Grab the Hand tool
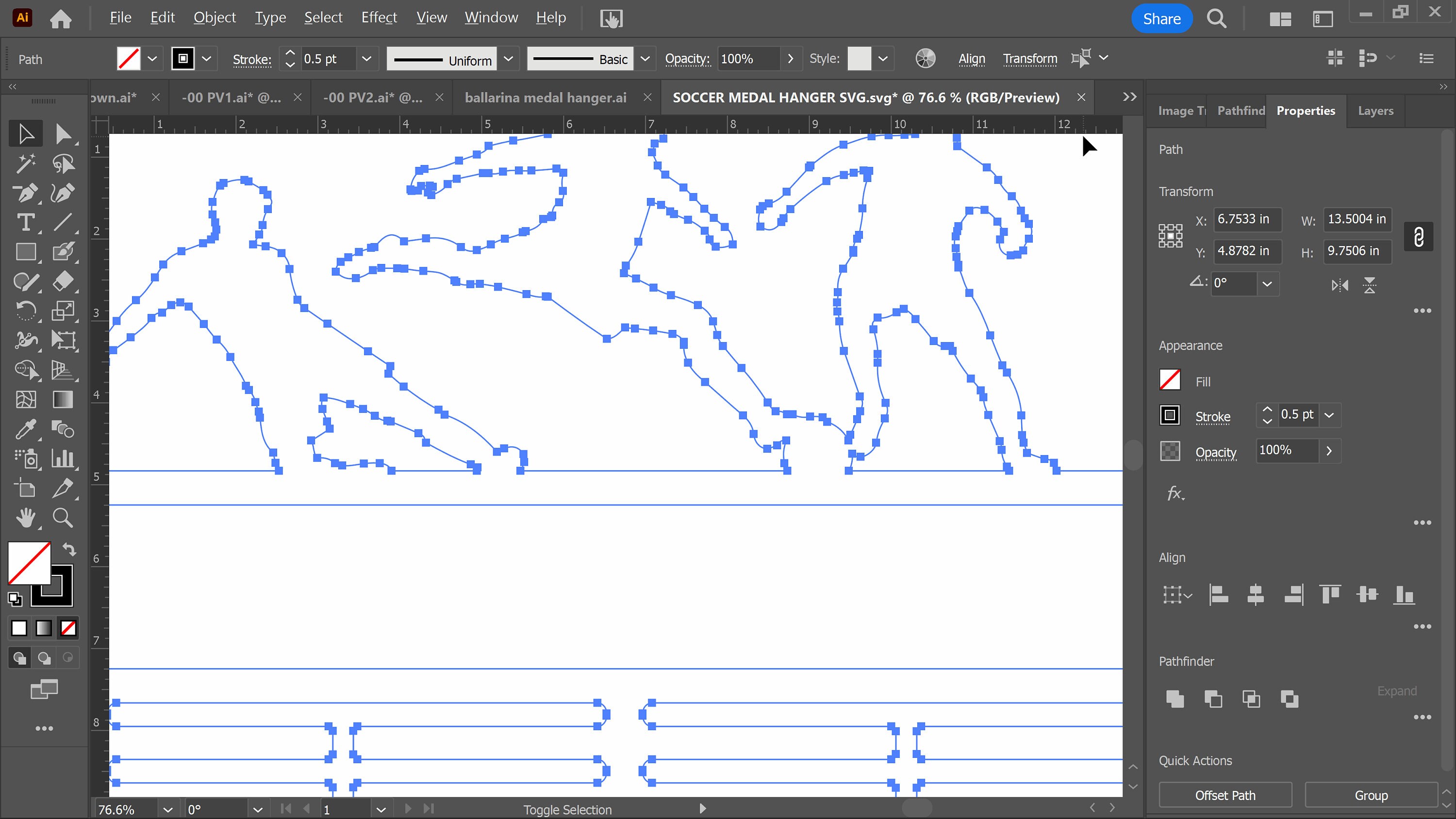 [26, 518]
